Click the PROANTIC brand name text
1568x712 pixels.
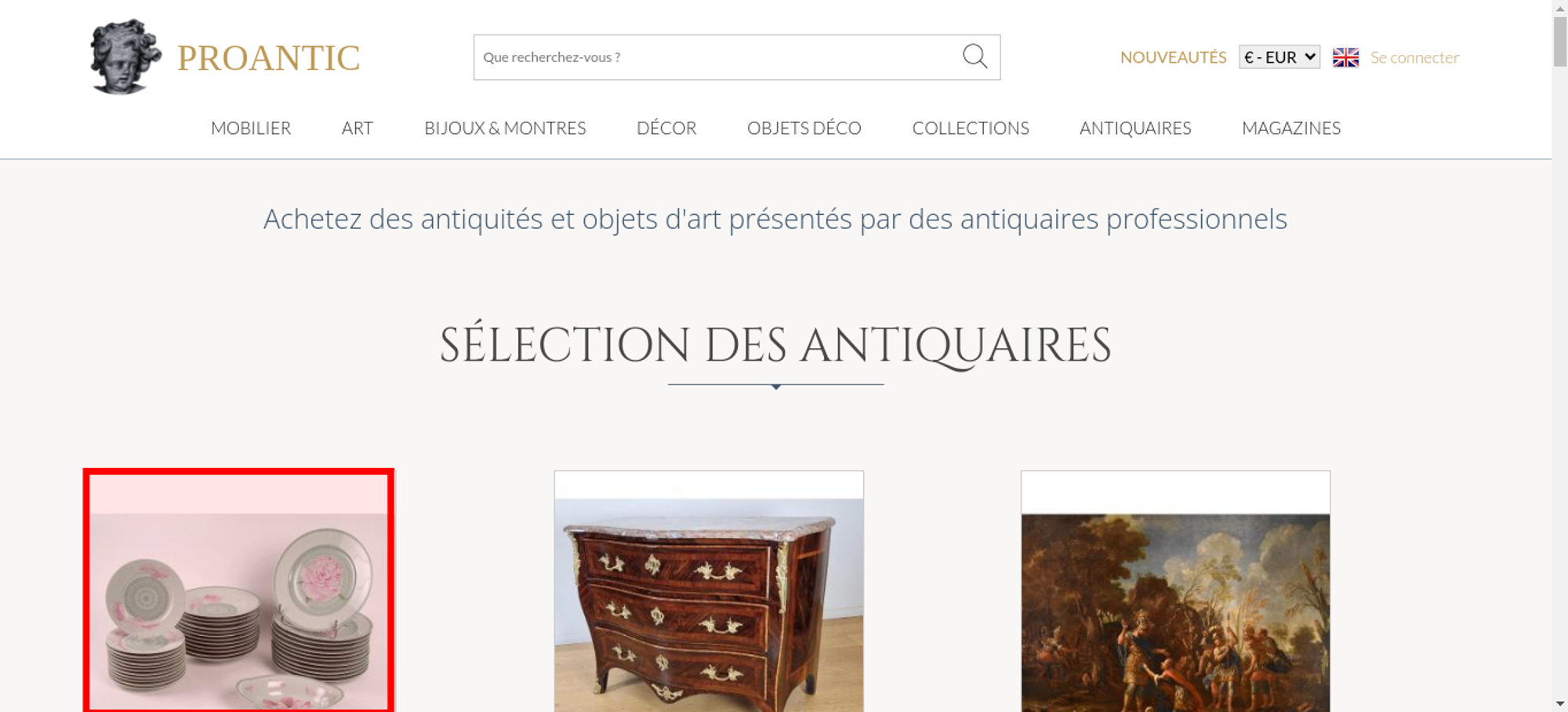click(268, 58)
